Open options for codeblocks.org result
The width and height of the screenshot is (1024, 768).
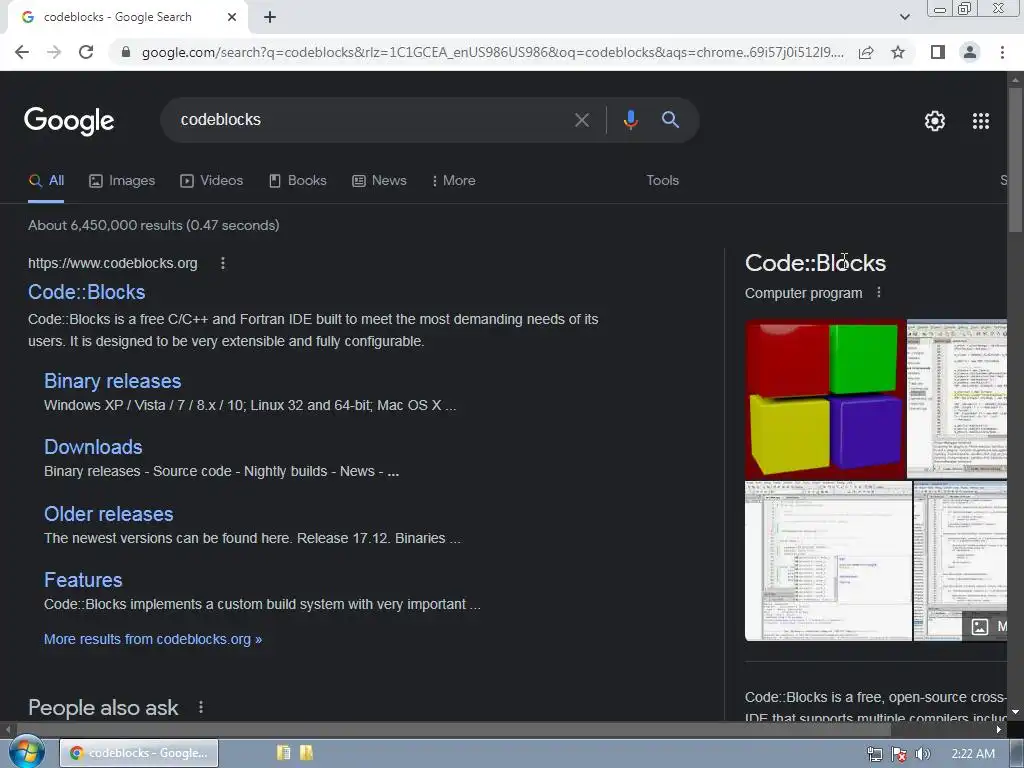(223, 263)
